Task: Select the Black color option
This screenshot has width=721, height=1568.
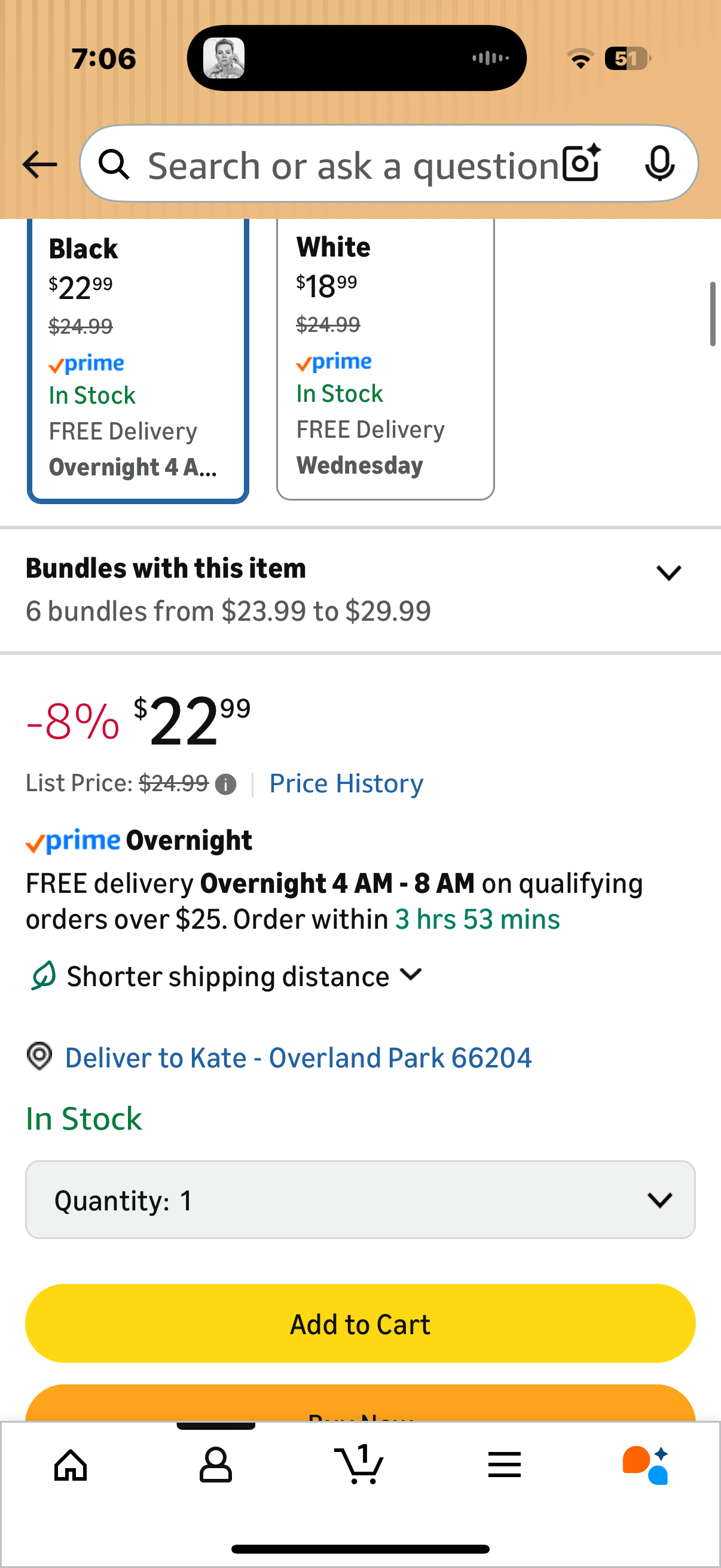Action: coord(138,359)
